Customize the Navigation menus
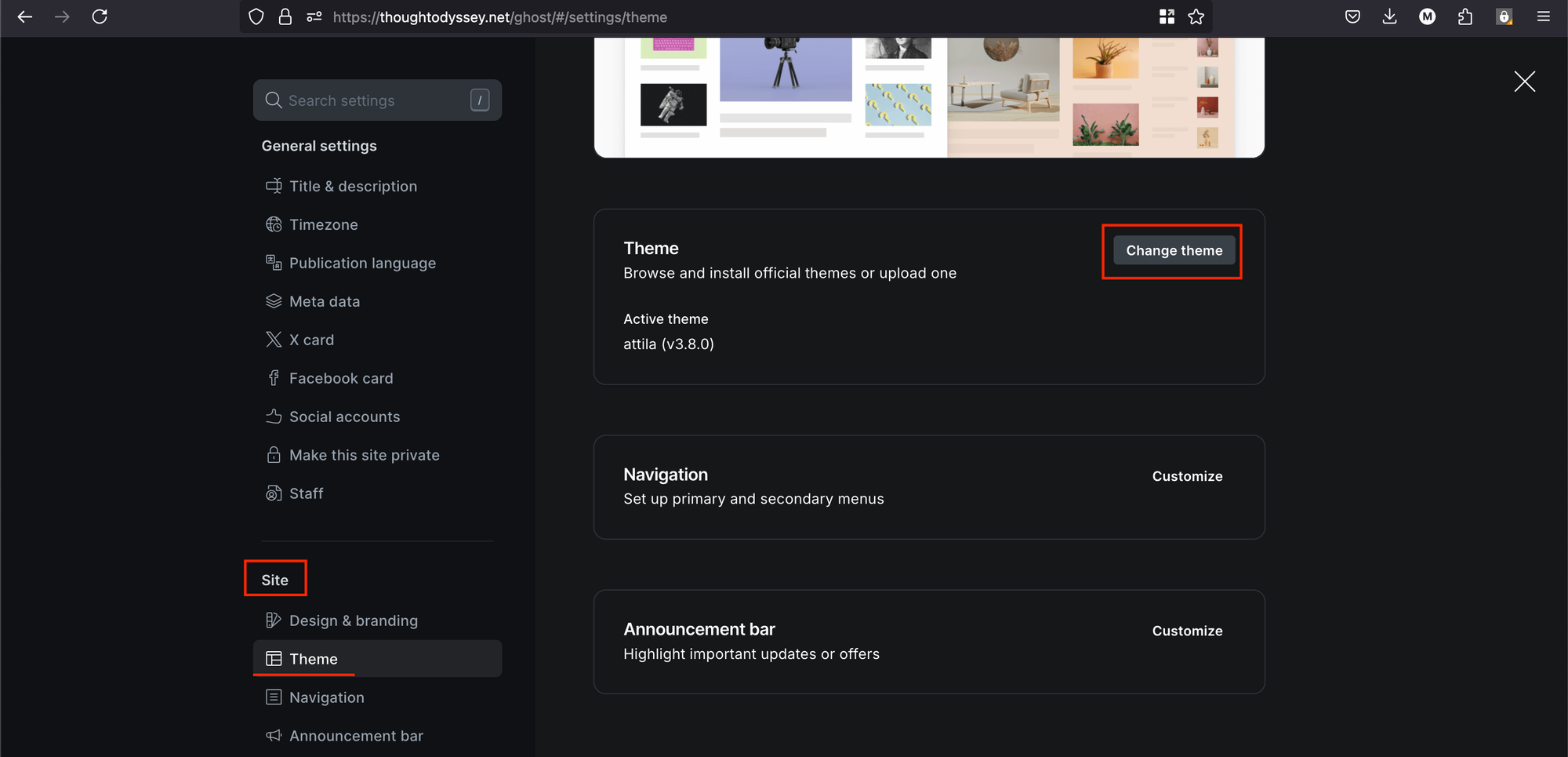 [1187, 476]
